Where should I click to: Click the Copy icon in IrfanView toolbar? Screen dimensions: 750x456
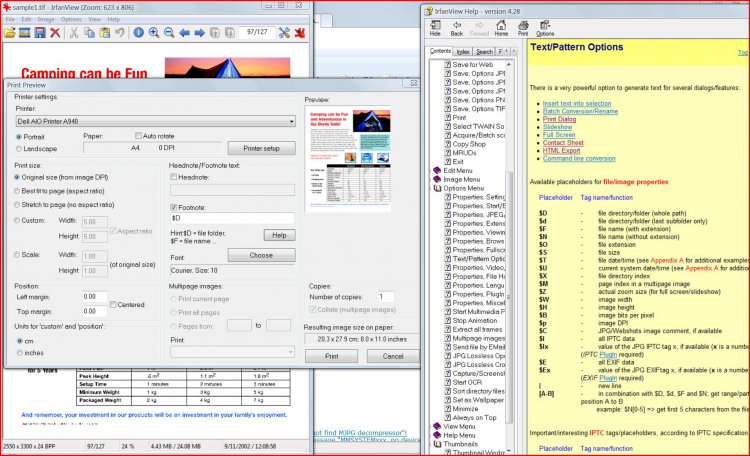(x=89, y=33)
